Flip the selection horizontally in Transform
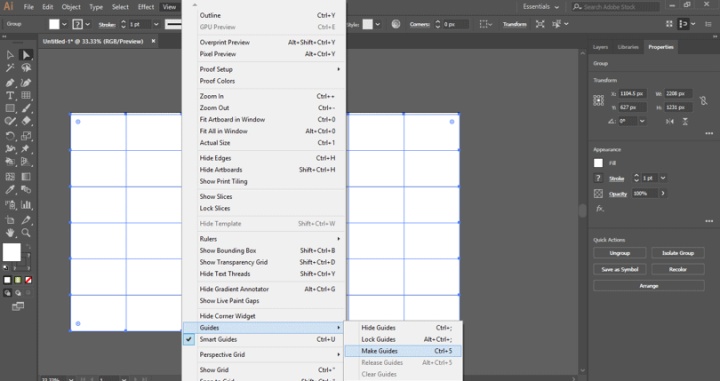 pyautogui.click(x=670, y=121)
